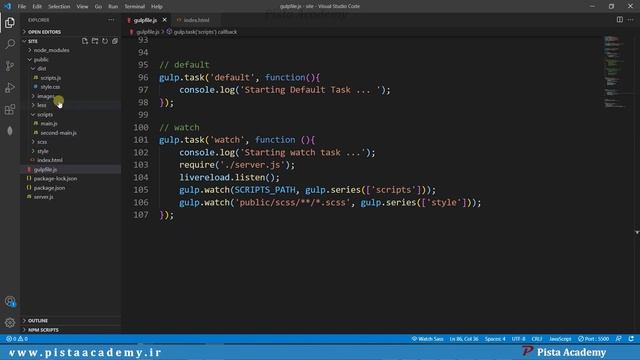Image resolution: width=640 pixels, height=360 pixels.
Task: Collapse the dist folder
Action: click(x=71, y=69)
